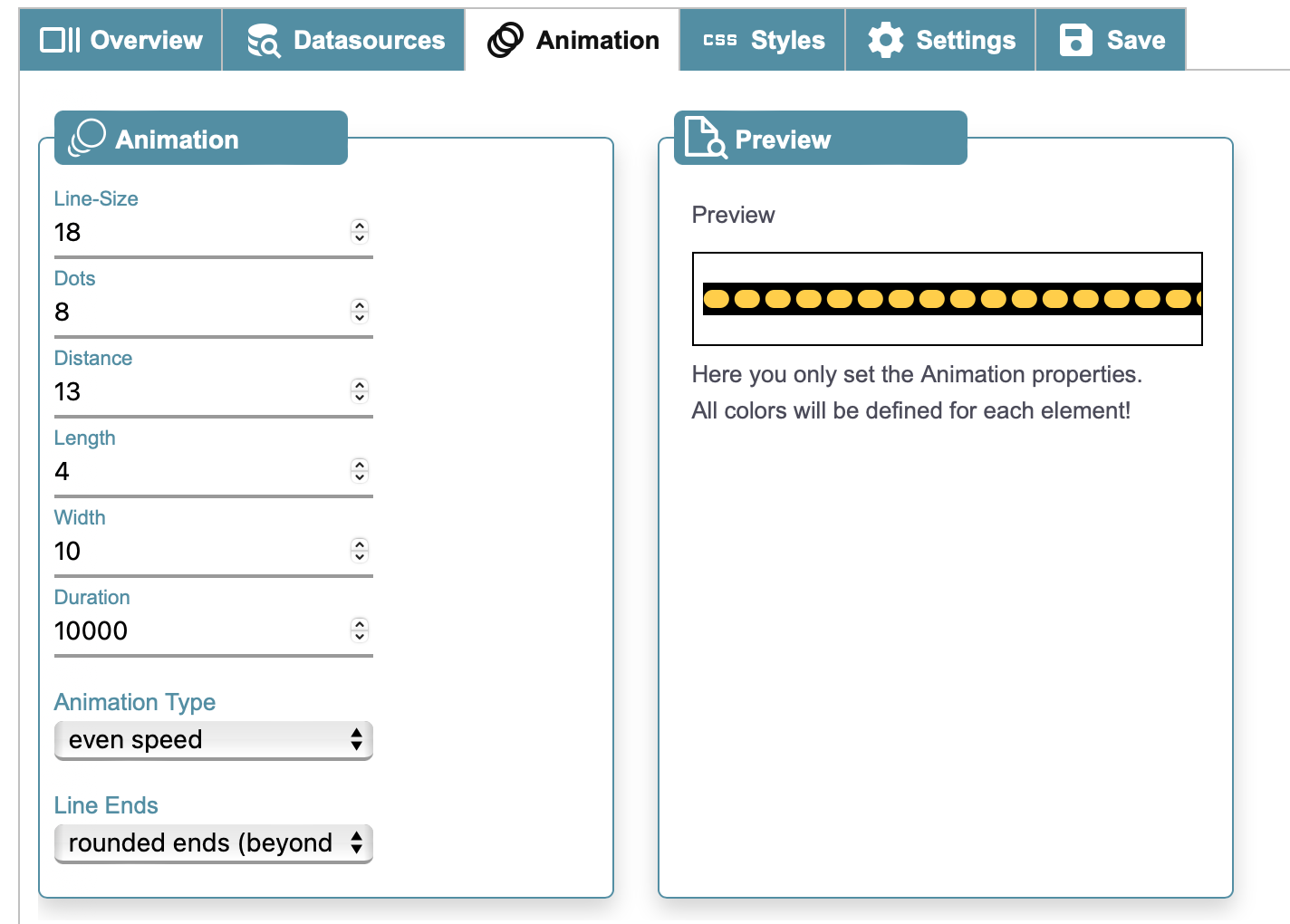Click the 'Dots' label
1290x924 pixels.
(x=75, y=278)
